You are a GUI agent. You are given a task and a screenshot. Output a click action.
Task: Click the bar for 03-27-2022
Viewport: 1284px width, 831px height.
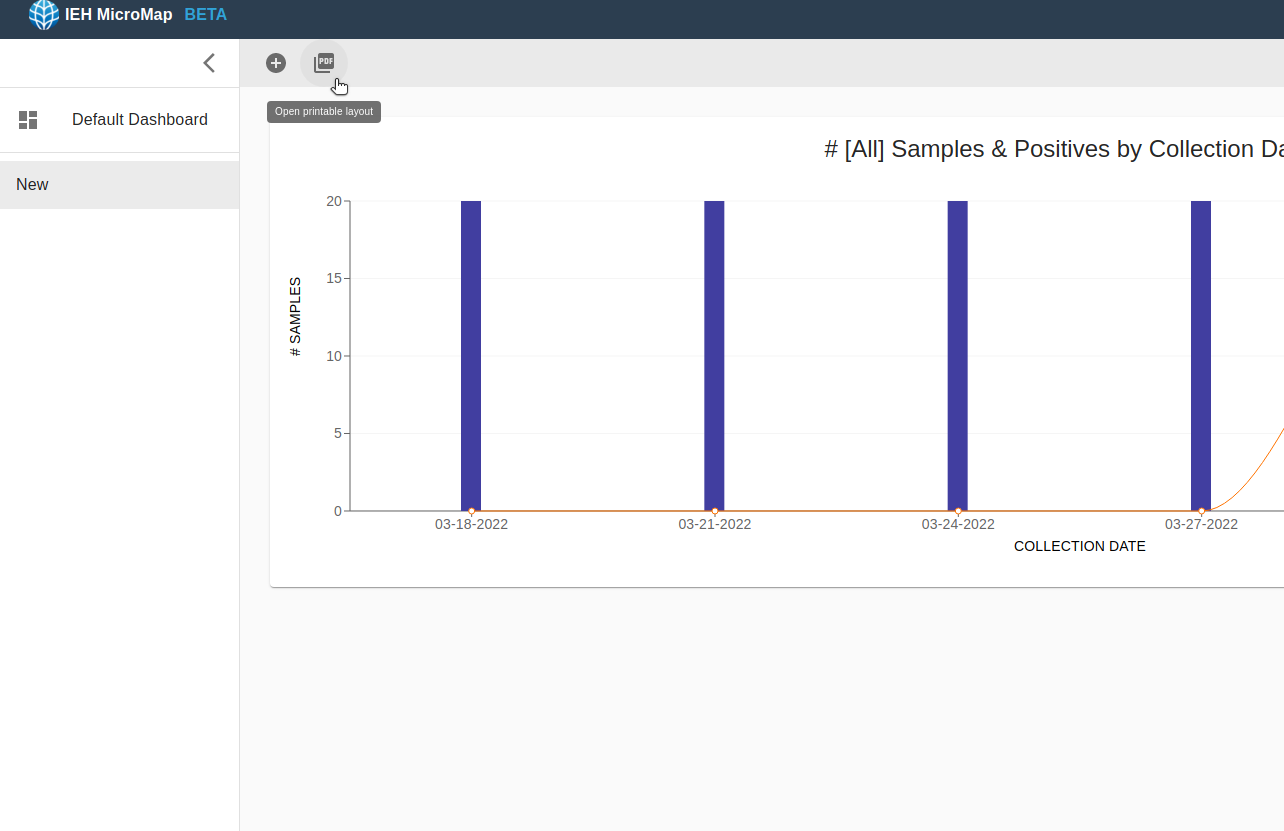point(1201,356)
